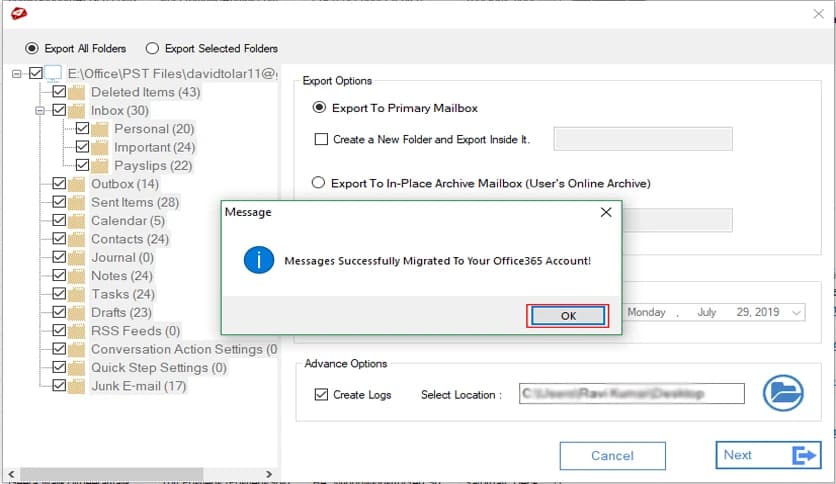This screenshot has width=836, height=484.
Task: Click the Select Location path field
Action: tap(631, 393)
